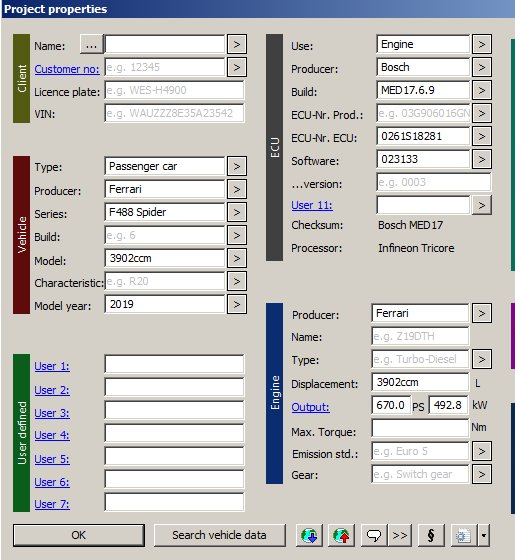Open the > list for User 11
The height and width of the screenshot is (560, 515).
coord(481,205)
